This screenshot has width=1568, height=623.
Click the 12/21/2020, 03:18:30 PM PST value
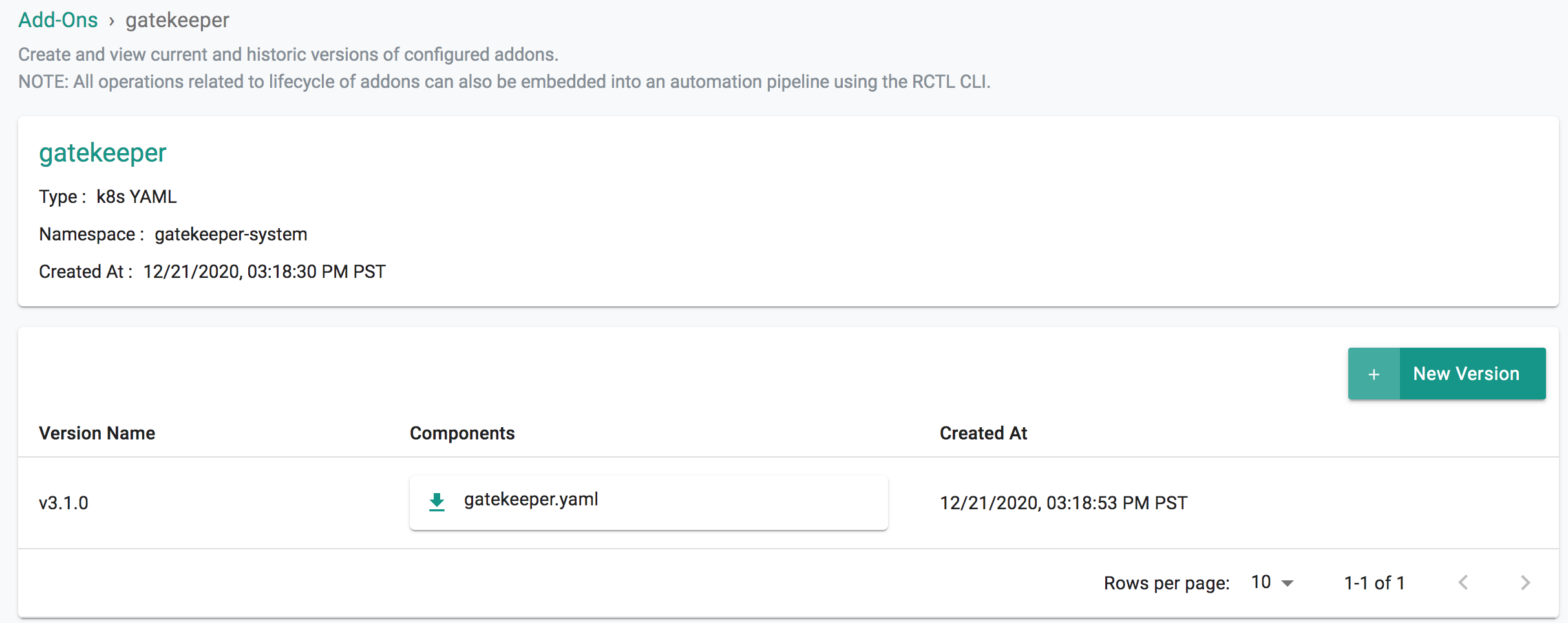(264, 271)
